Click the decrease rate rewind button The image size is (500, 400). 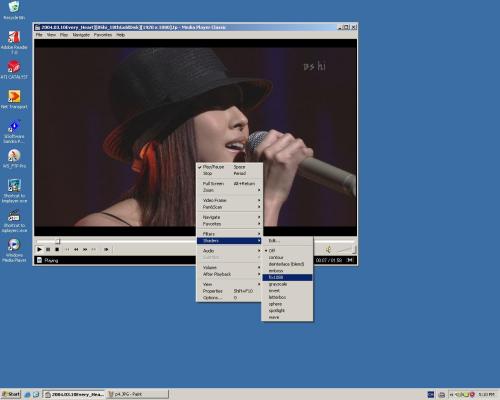pyautogui.click(x=76, y=249)
